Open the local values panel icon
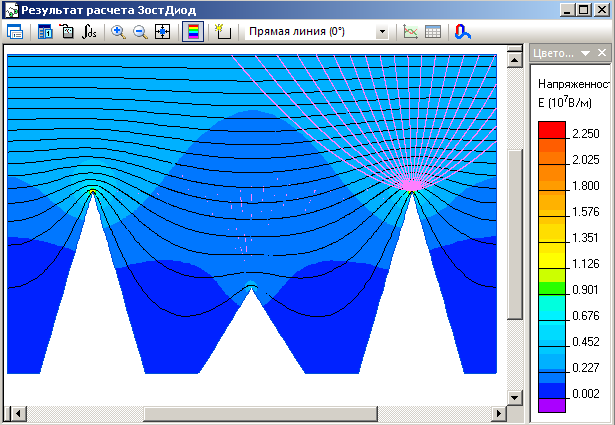This screenshot has width=615, height=425. pyautogui.click(x=45, y=32)
